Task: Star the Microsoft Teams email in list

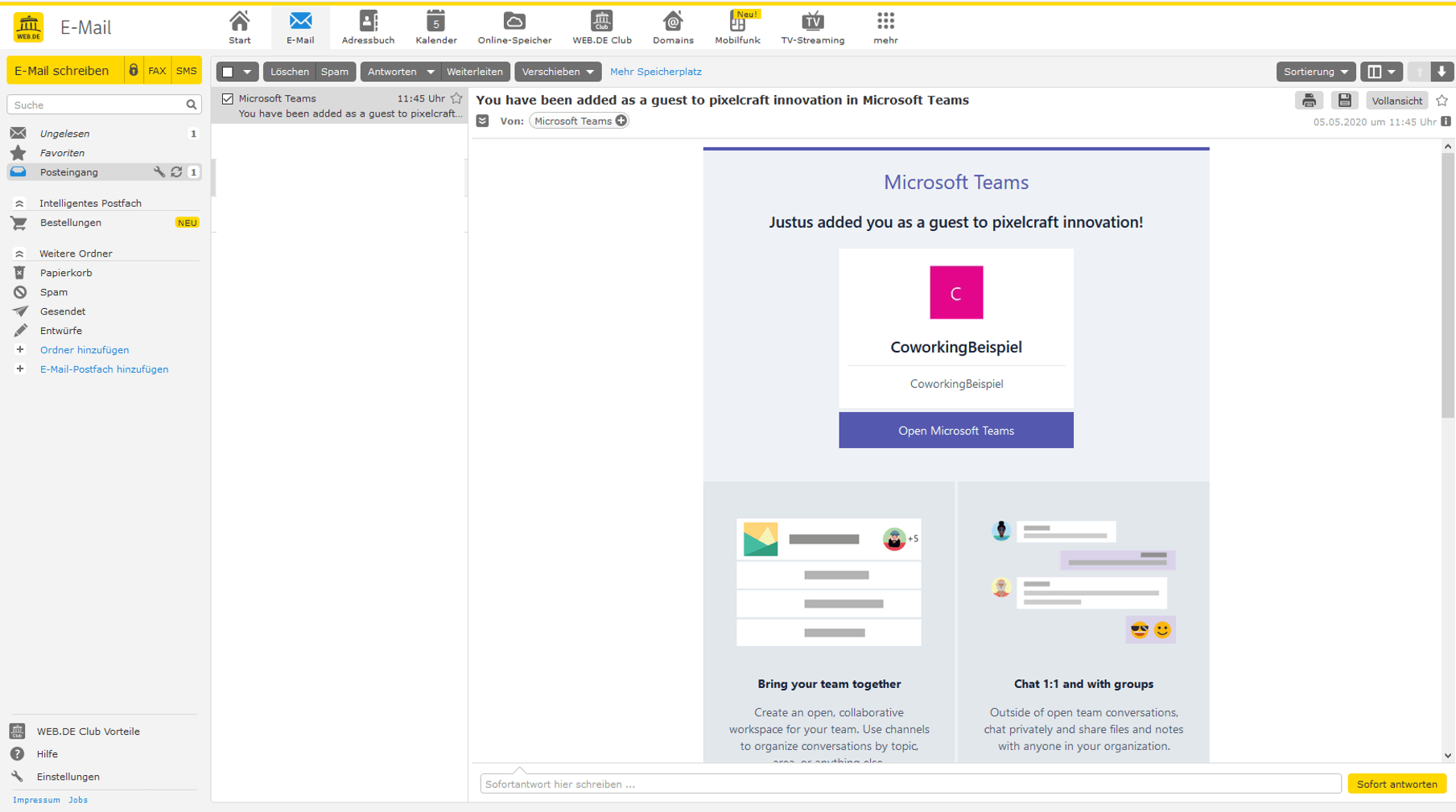Action: pos(456,98)
